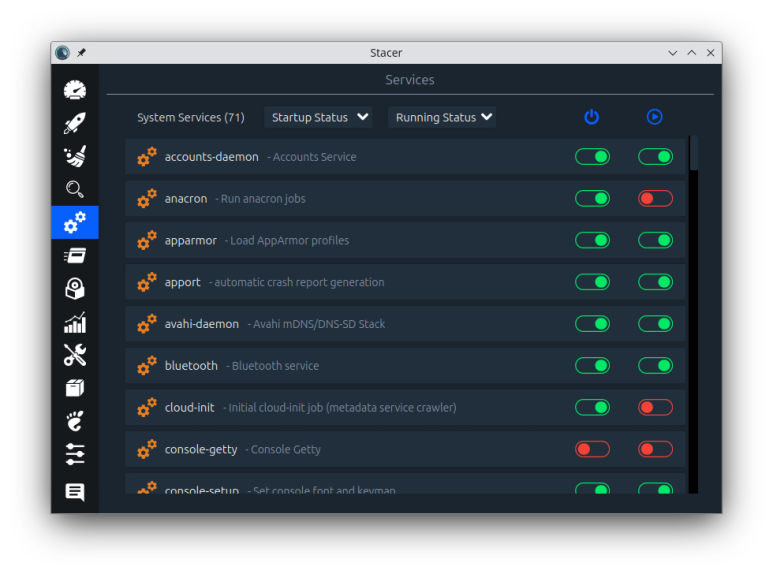Click the avahi-daemon gears icon
This screenshot has width=773, height=574.
147,324
